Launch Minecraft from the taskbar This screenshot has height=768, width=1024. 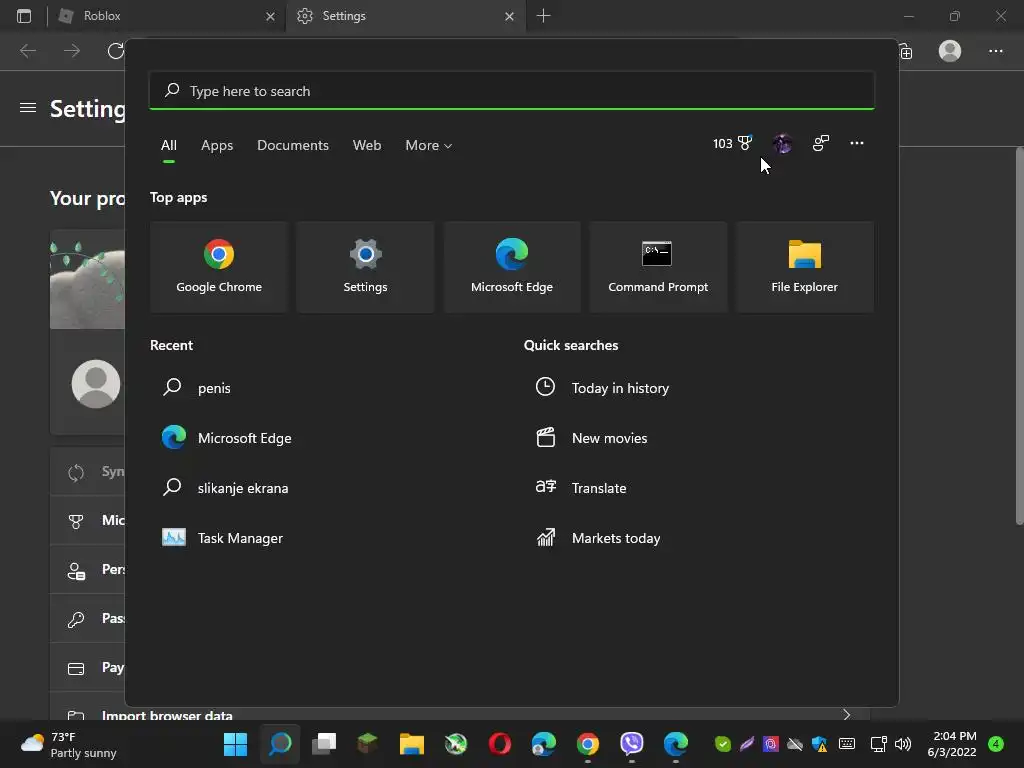coord(368,744)
